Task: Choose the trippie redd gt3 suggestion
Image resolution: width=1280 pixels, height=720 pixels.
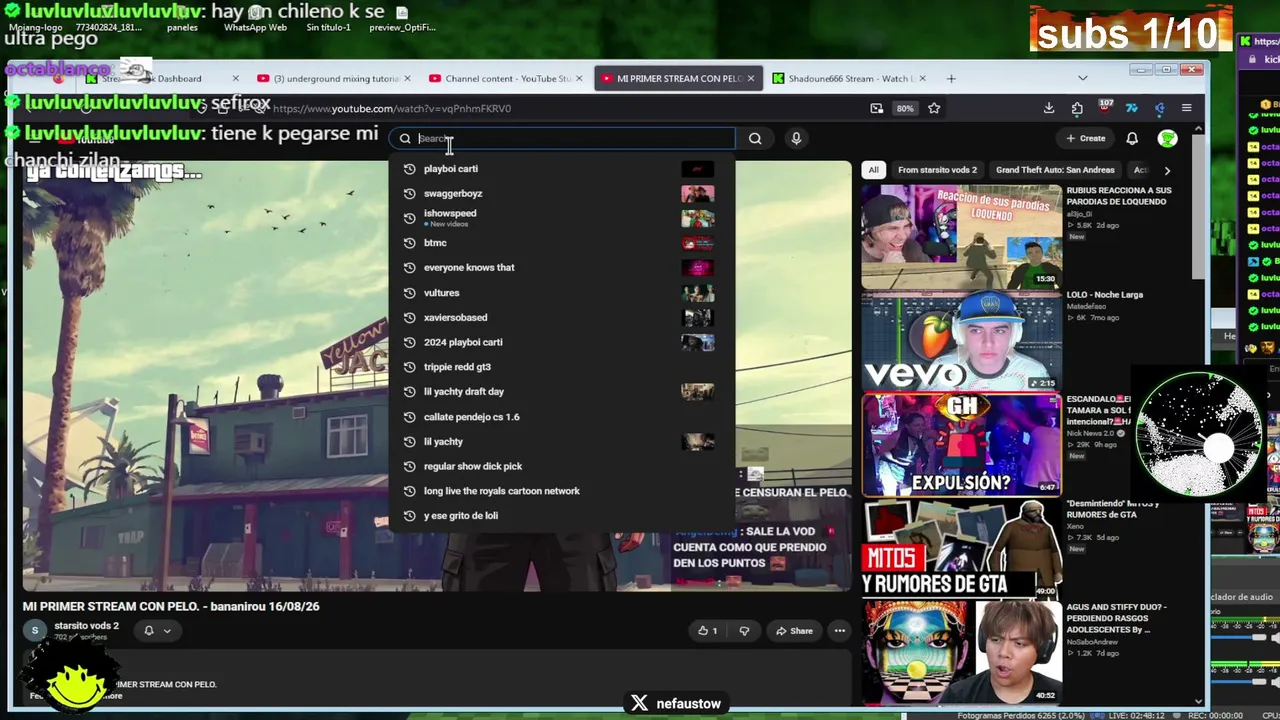Action: tap(562, 367)
